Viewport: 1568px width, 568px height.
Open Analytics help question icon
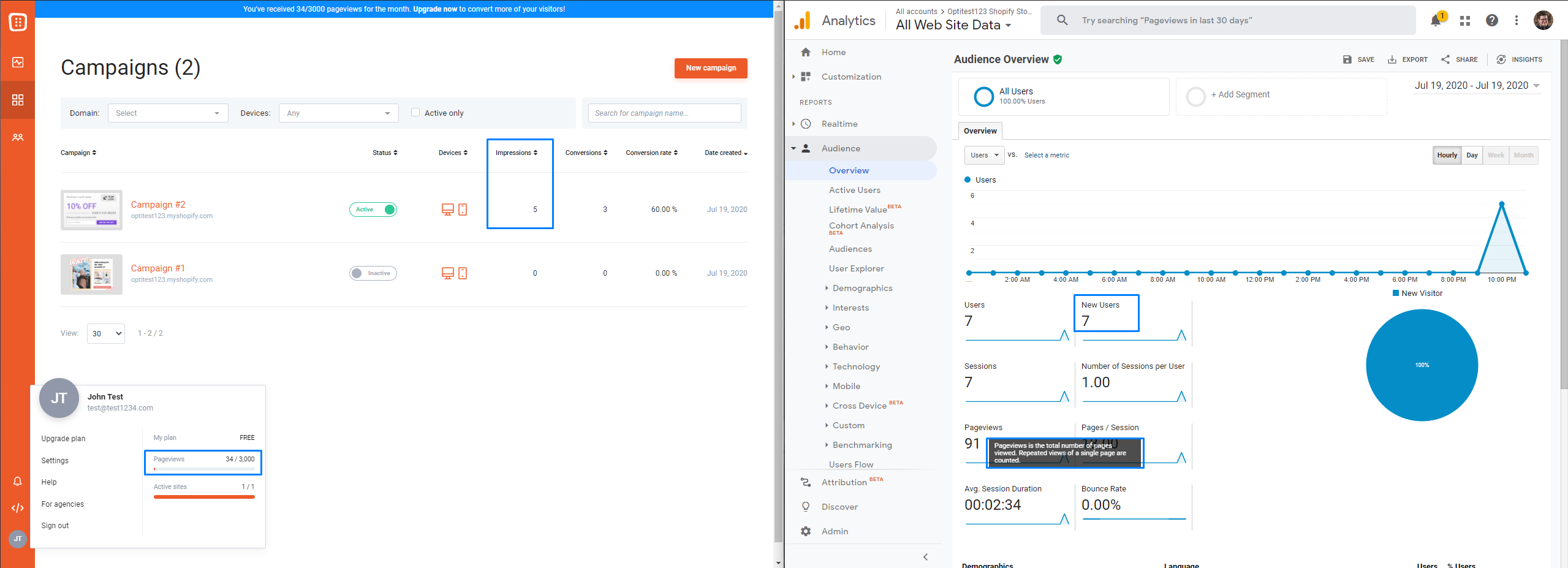[1492, 20]
